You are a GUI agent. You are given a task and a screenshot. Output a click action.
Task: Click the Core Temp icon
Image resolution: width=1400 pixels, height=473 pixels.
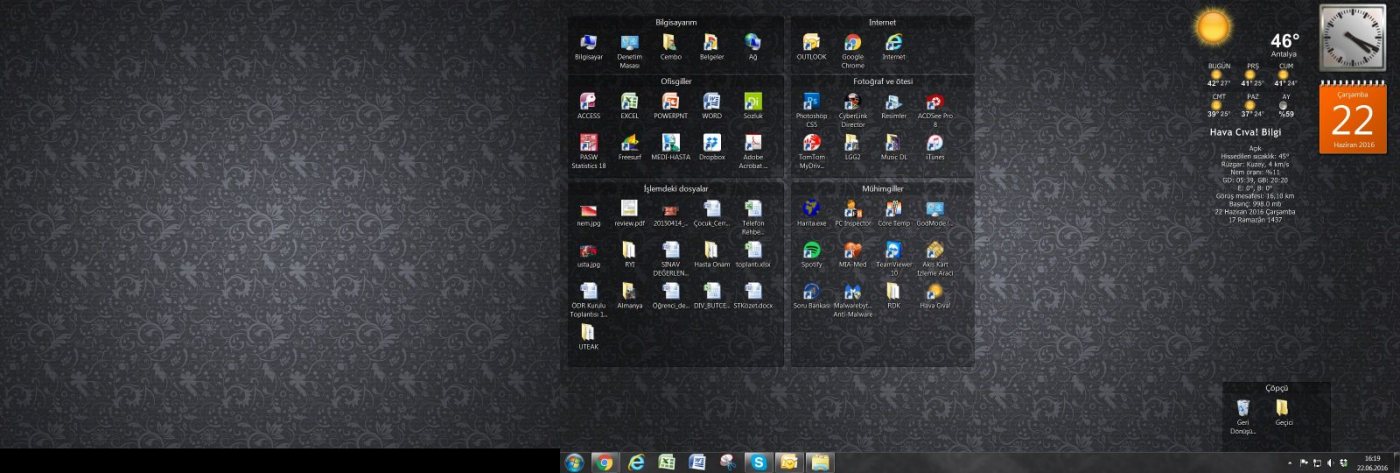click(x=893, y=209)
